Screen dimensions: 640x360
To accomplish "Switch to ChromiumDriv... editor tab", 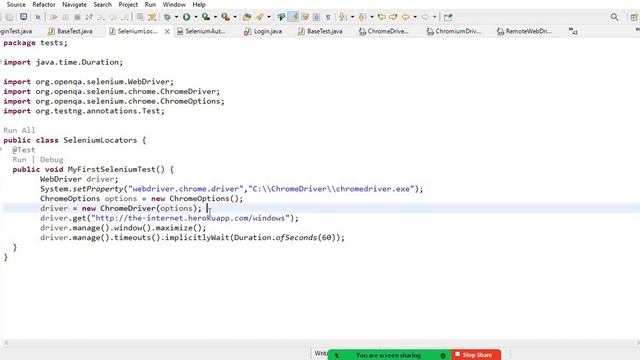I will [x=454, y=31].
